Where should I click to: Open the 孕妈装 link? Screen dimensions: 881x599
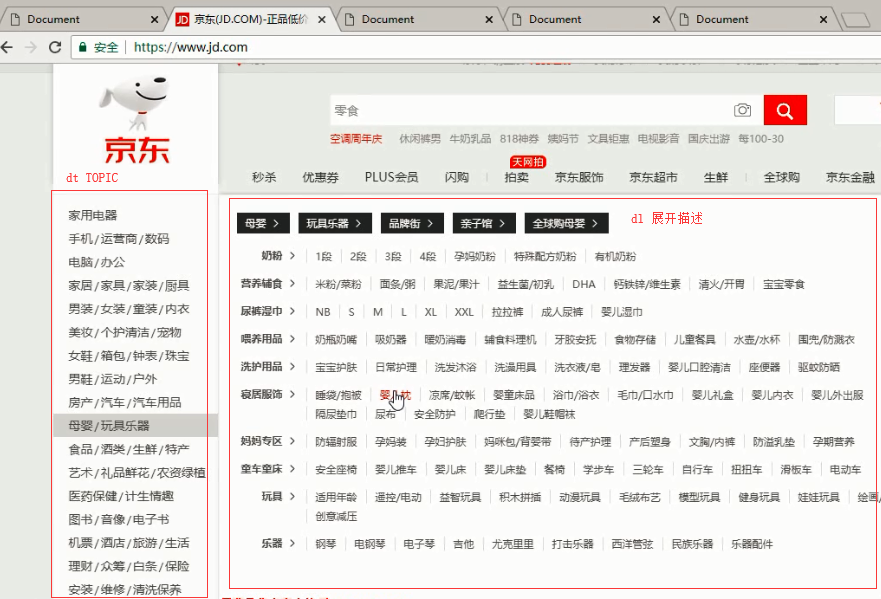(x=390, y=442)
